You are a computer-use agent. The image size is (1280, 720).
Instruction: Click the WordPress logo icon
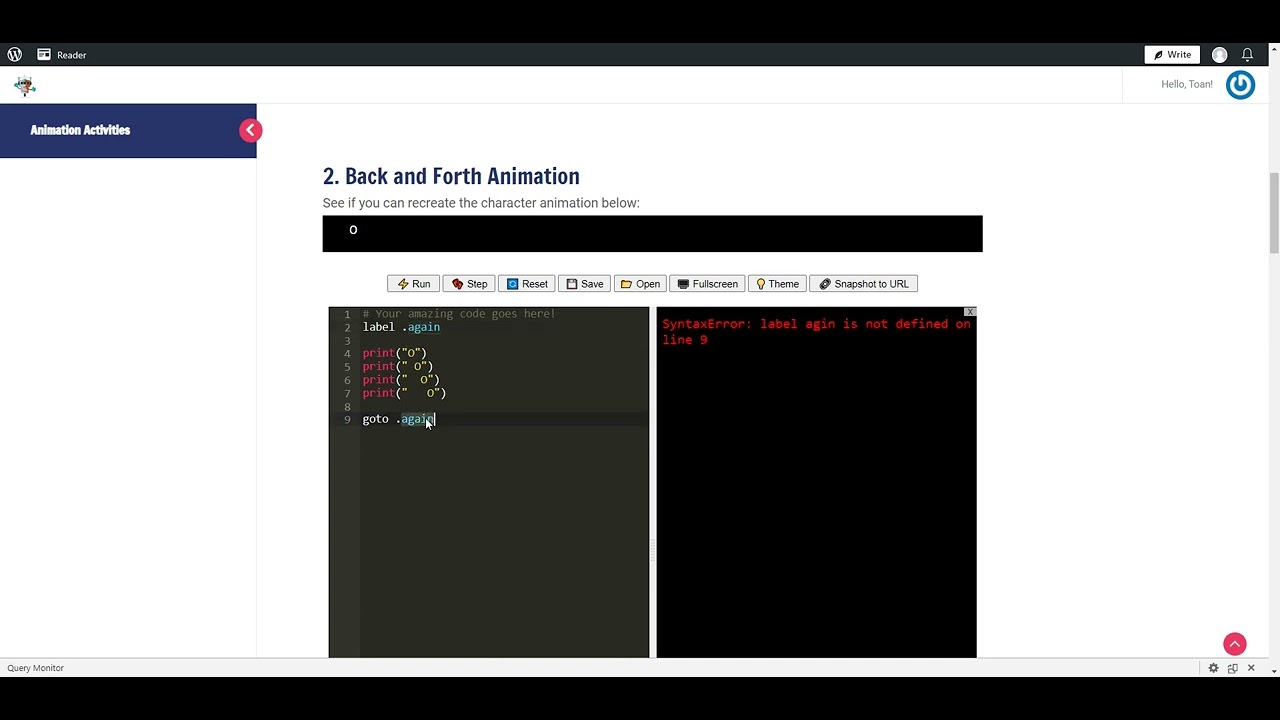point(14,55)
